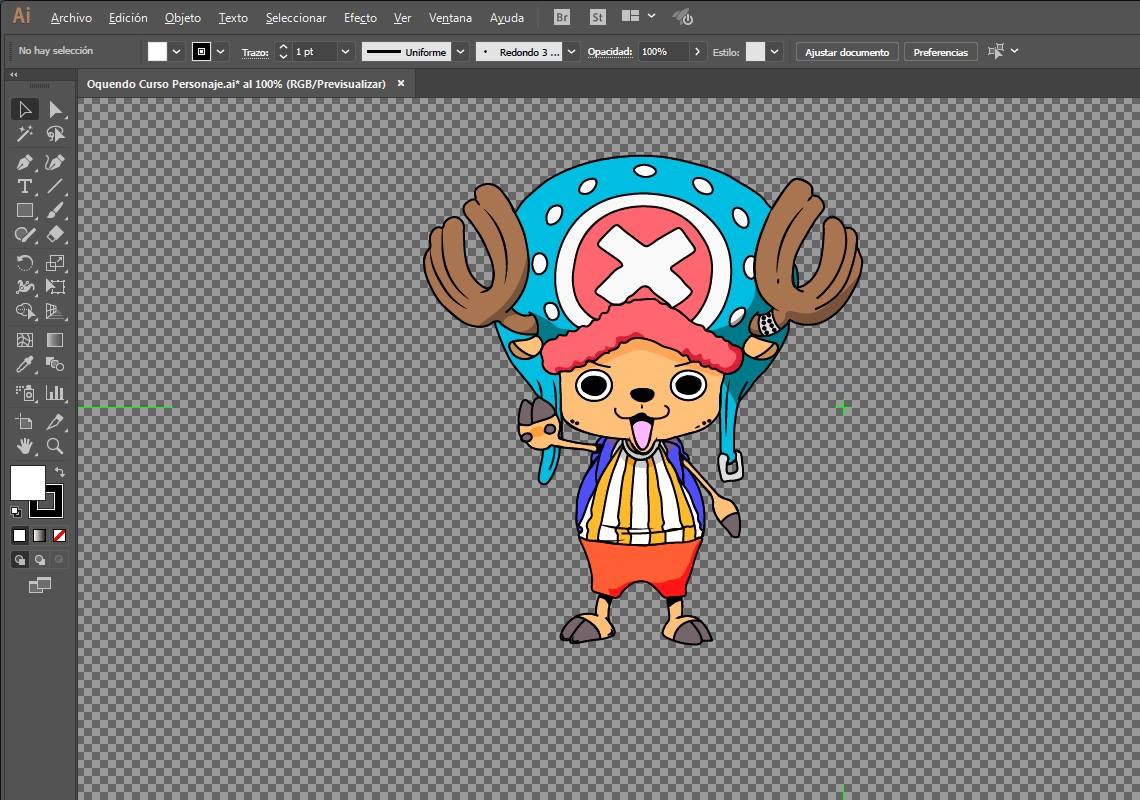Close the Oquendo Curso Personaje.ai tab

click(x=401, y=84)
